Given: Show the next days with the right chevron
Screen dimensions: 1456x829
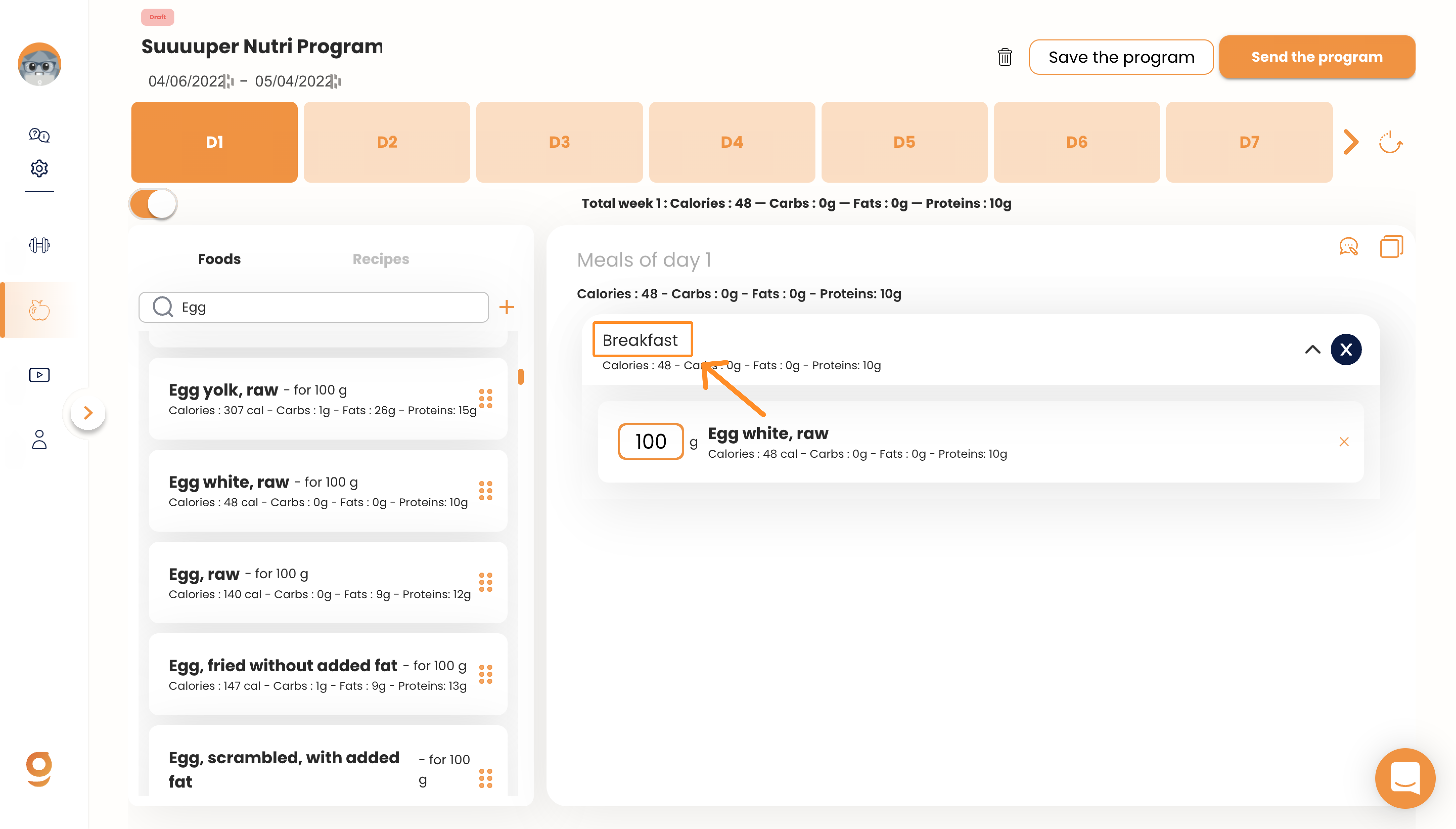Looking at the screenshot, I should (1351, 142).
